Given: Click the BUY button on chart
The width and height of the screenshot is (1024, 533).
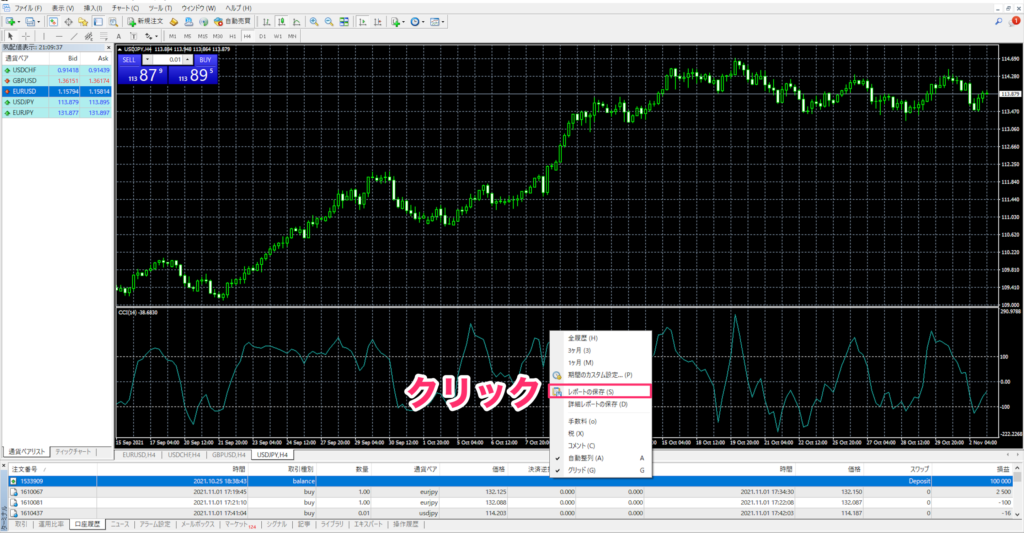Looking at the screenshot, I should [205, 59].
